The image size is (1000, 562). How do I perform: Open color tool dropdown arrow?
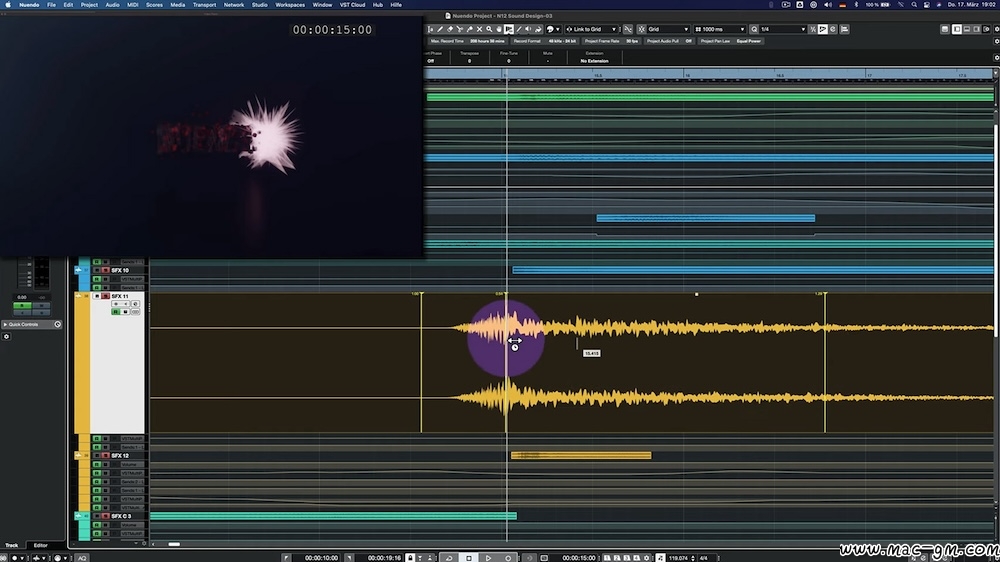point(557,29)
